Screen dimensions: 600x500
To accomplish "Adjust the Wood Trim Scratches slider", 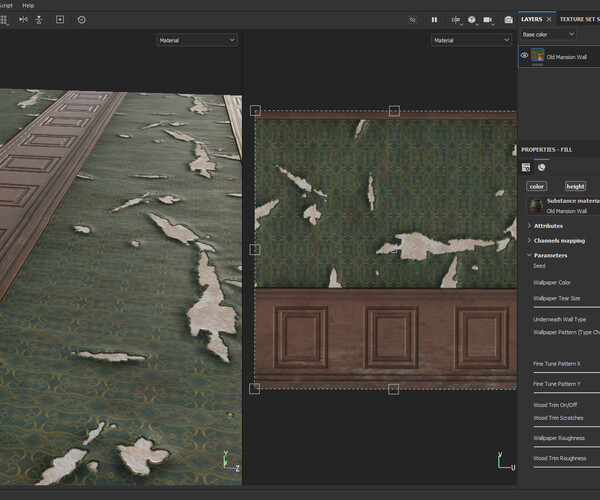I will pyautogui.click(x=567, y=426).
